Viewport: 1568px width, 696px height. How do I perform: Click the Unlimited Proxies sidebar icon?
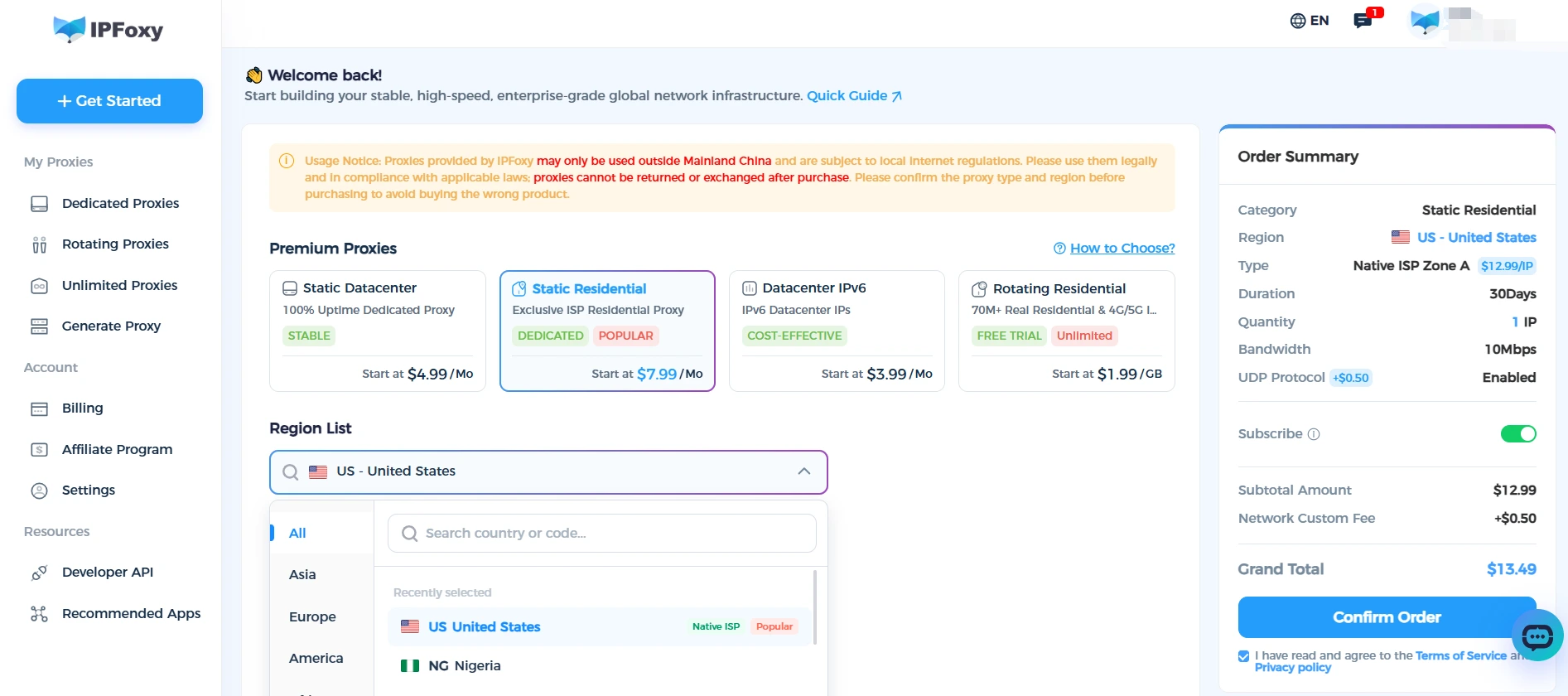click(x=39, y=286)
